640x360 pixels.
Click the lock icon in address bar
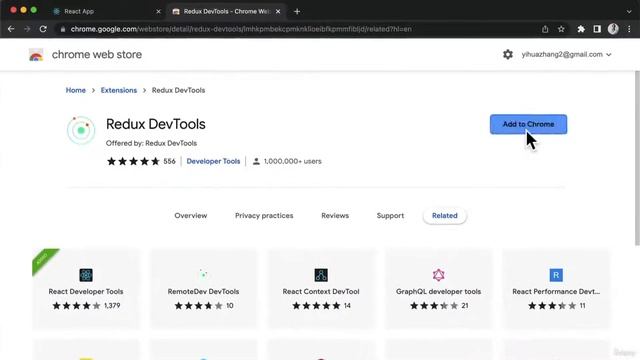(x=62, y=29)
